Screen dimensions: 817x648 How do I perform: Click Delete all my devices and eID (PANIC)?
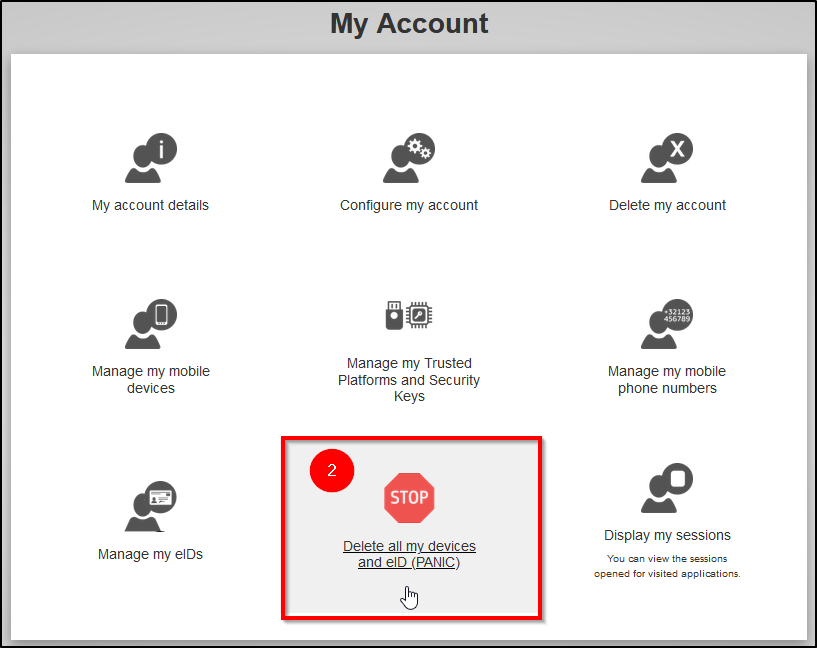point(409,554)
